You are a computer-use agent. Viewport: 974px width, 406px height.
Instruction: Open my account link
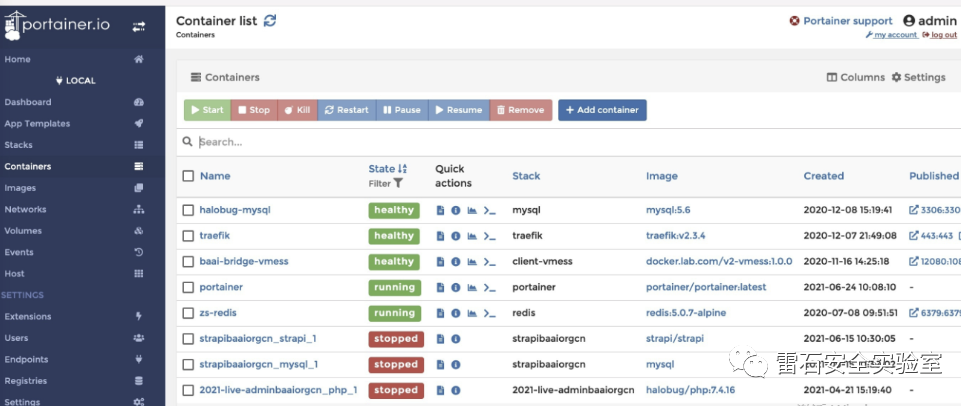click(891, 35)
